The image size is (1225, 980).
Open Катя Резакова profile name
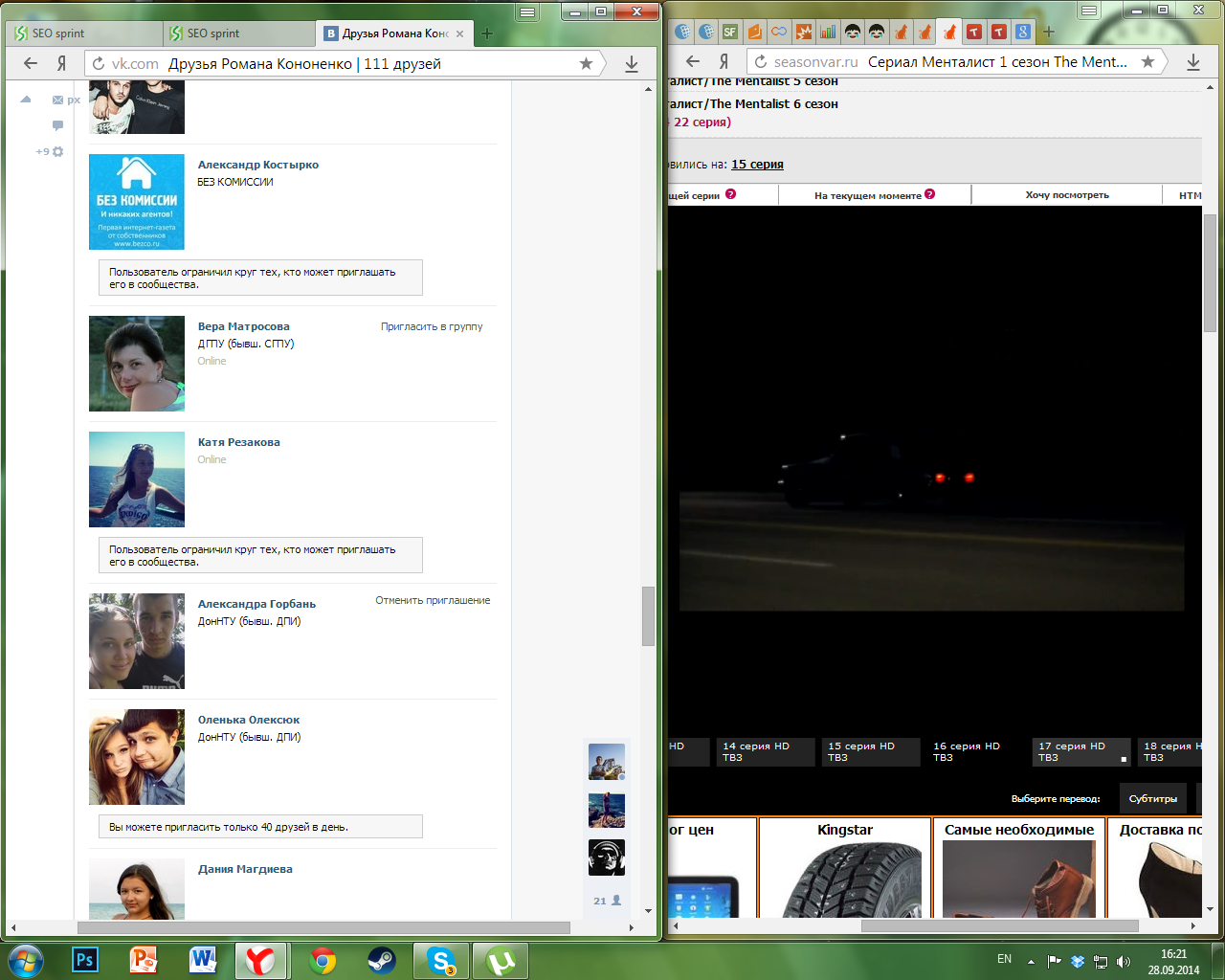click(x=239, y=442)
